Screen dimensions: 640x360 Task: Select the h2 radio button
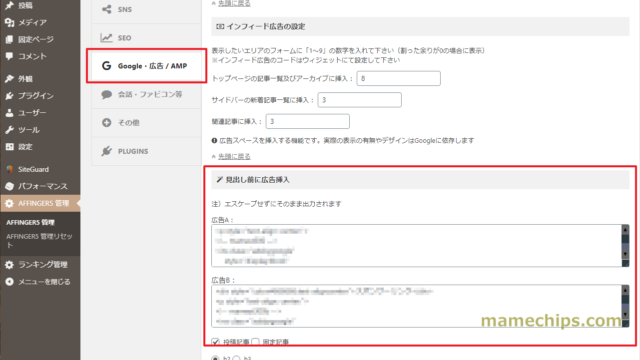click(x=216, y=358)
